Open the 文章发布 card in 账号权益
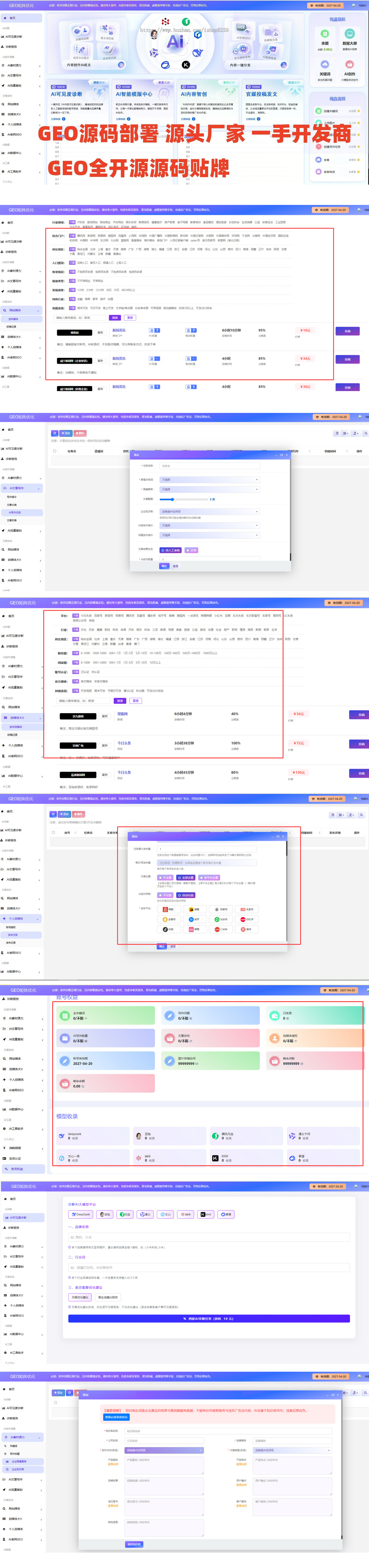This screenshot has height=1568, width=369. tap(210, 1038)
